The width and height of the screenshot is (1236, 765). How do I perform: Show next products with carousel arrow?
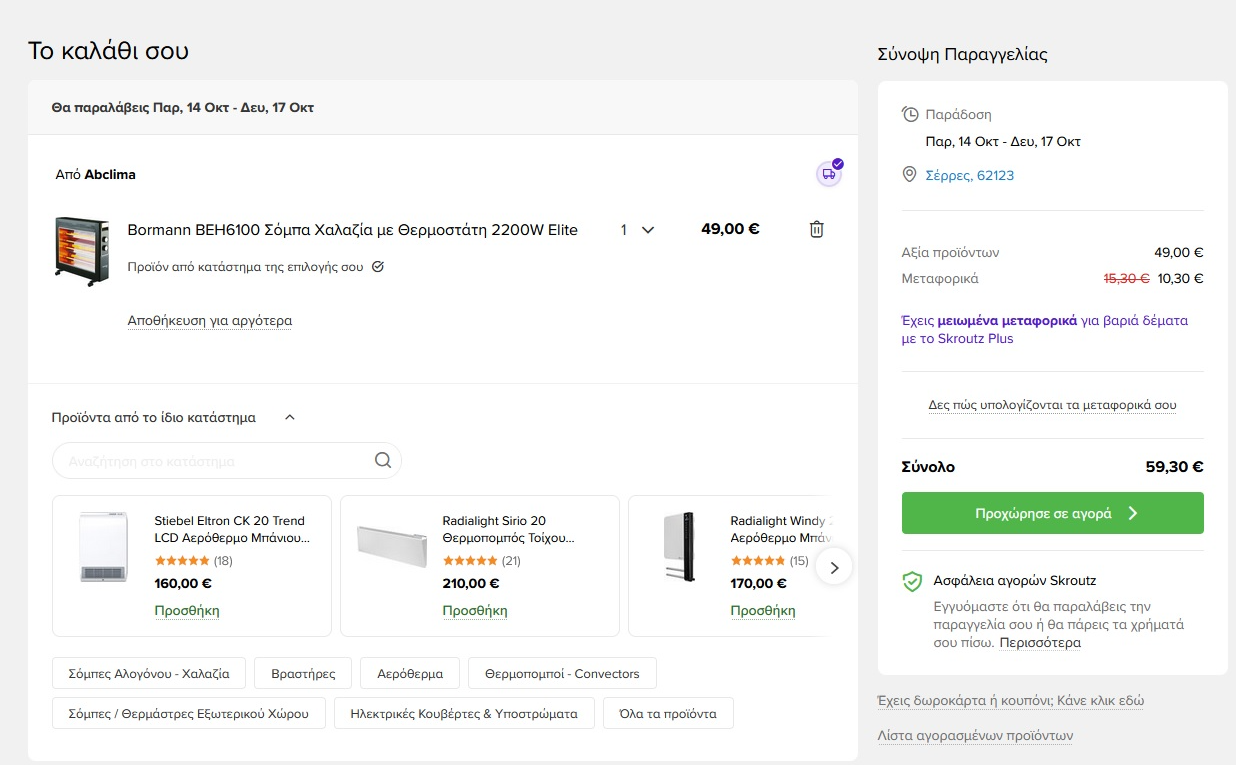834,567
